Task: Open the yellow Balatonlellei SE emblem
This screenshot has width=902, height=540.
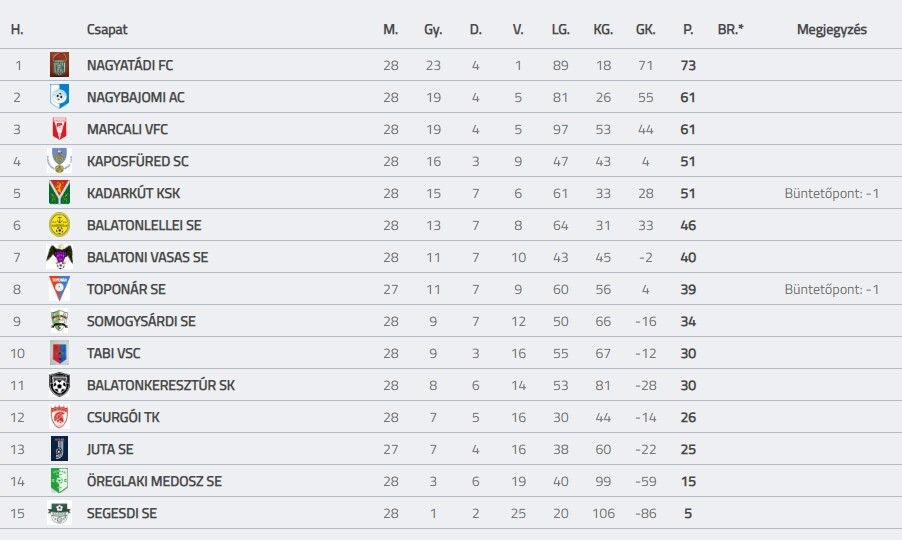Action: [x=59, y=225]
